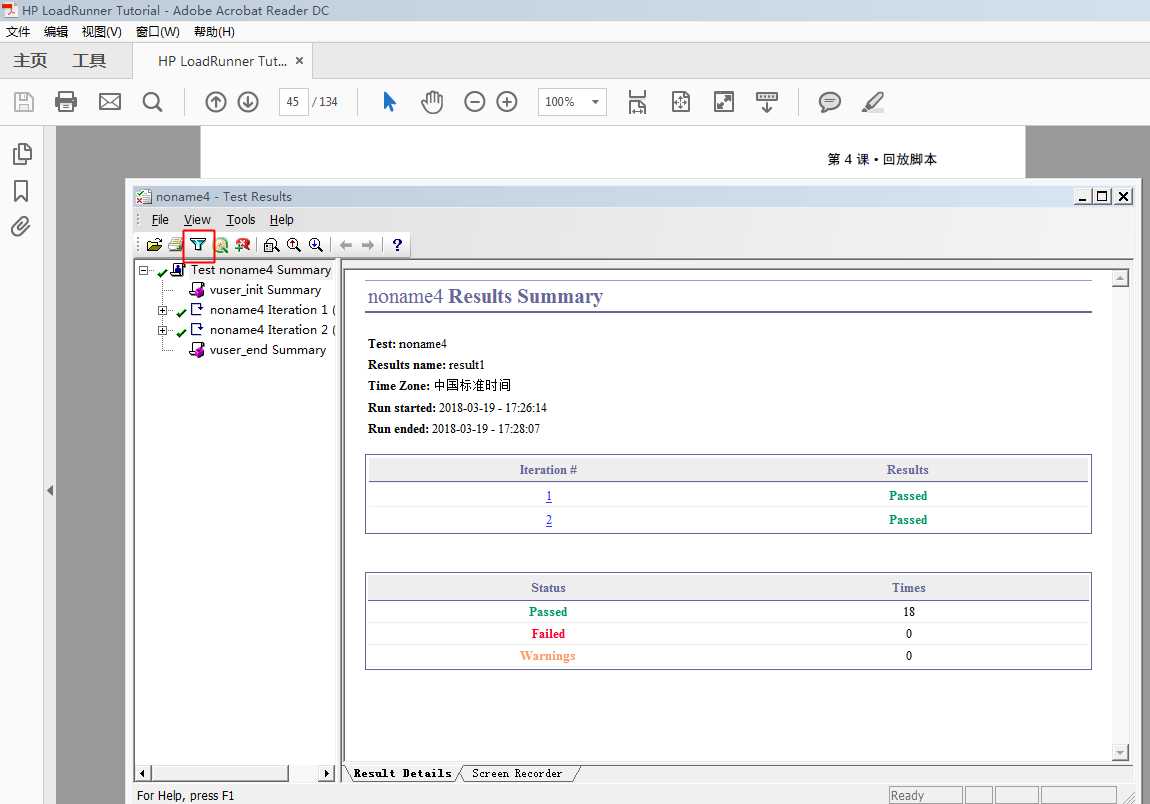This screenshot has width=1150, height=804.
Task: Open Tools menu in Test Results window
Action: click(x=241, y=219)
